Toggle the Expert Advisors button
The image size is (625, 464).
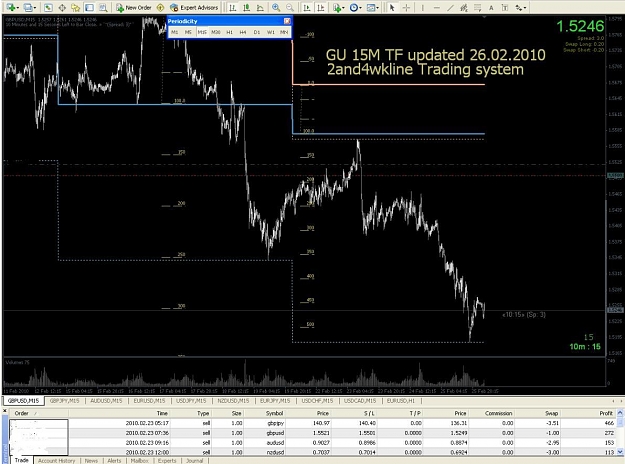(x=194, y=8)
